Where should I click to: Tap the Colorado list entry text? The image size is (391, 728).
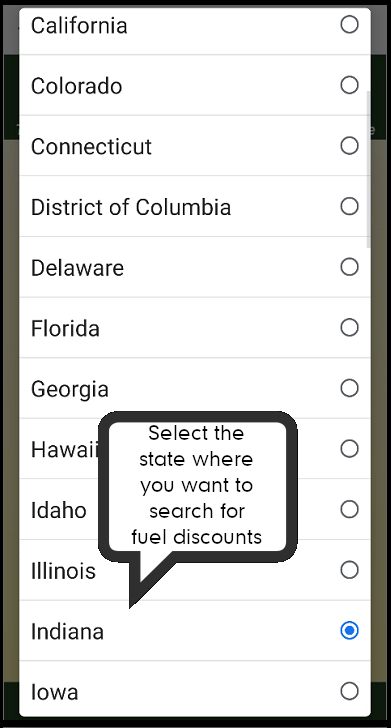coord(77,86)
